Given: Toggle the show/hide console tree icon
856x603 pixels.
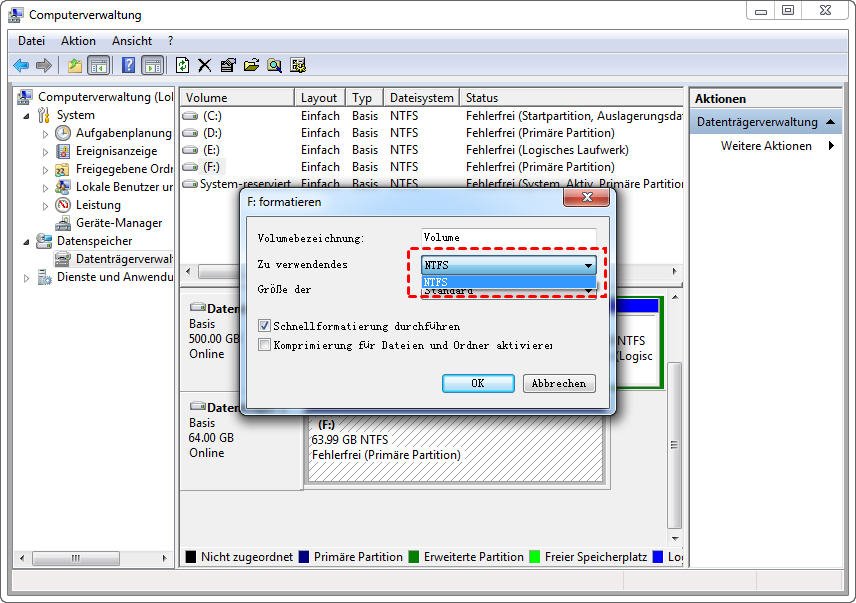Looking at the screenshot, I should tap(98, 66).
